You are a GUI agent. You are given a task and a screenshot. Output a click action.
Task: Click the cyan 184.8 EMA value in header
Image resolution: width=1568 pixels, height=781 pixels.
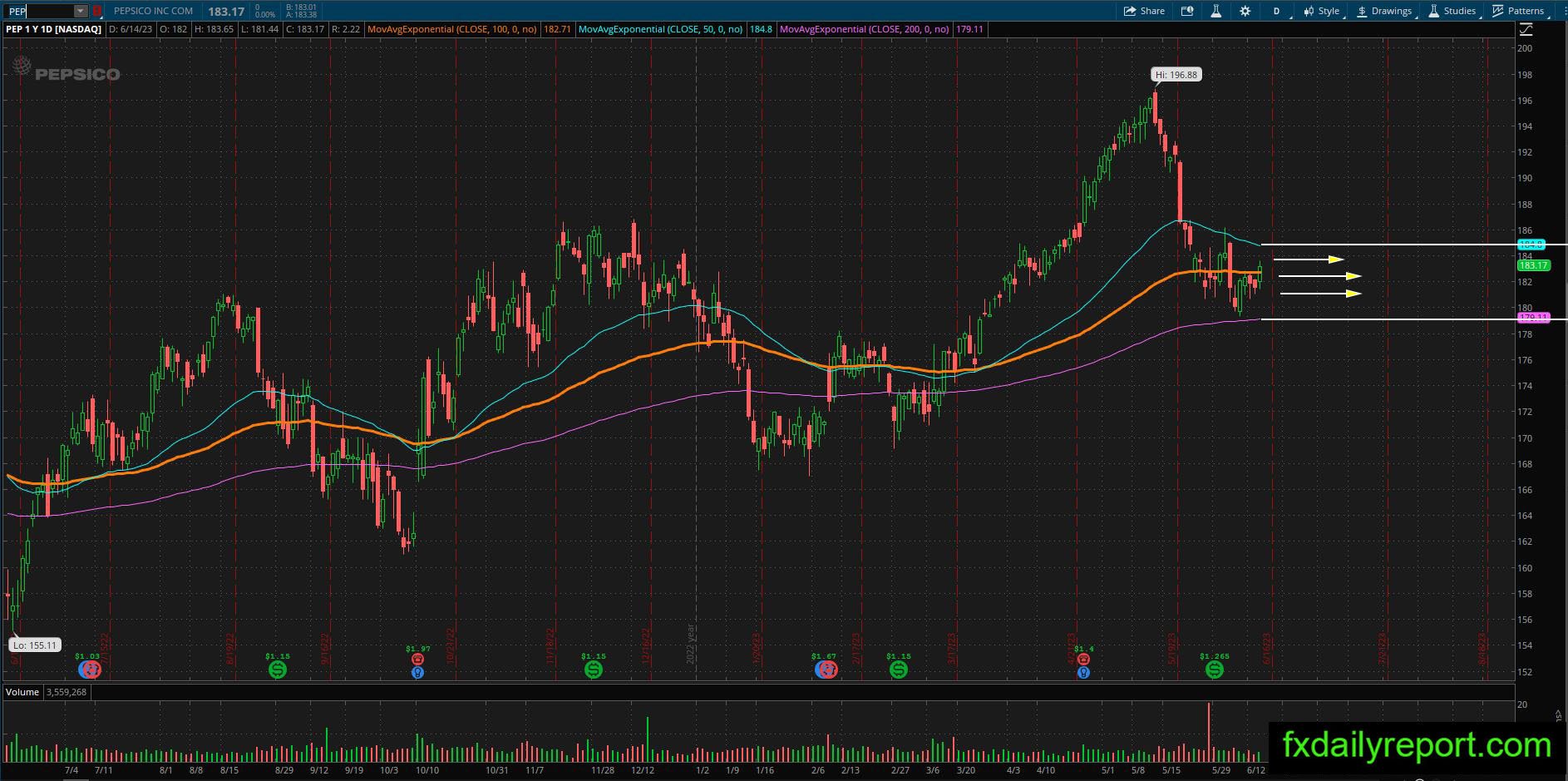point(761,29)
